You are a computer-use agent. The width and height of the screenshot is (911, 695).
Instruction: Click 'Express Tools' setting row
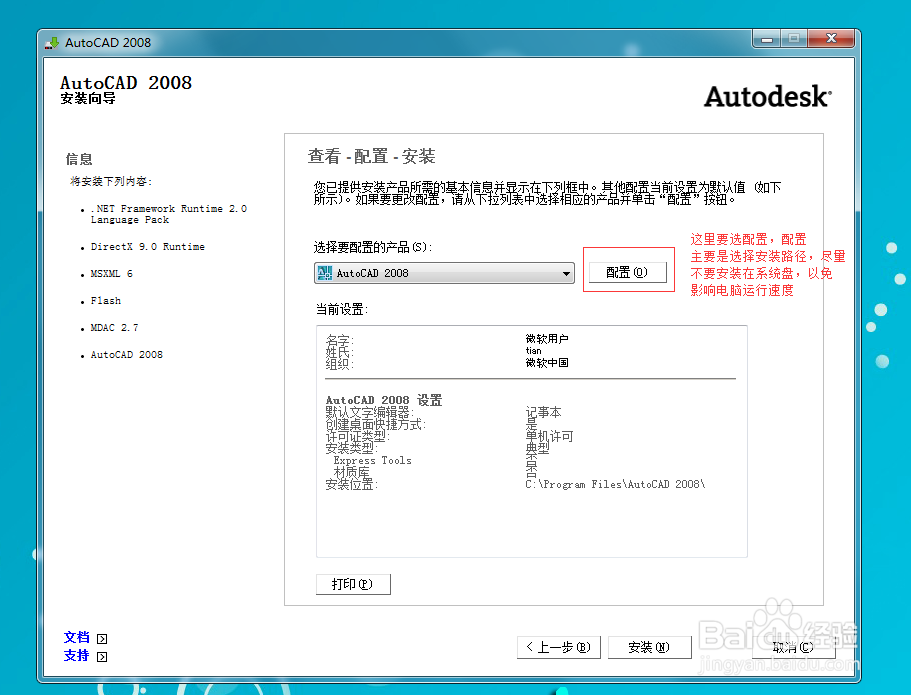[x=372, y=460]
